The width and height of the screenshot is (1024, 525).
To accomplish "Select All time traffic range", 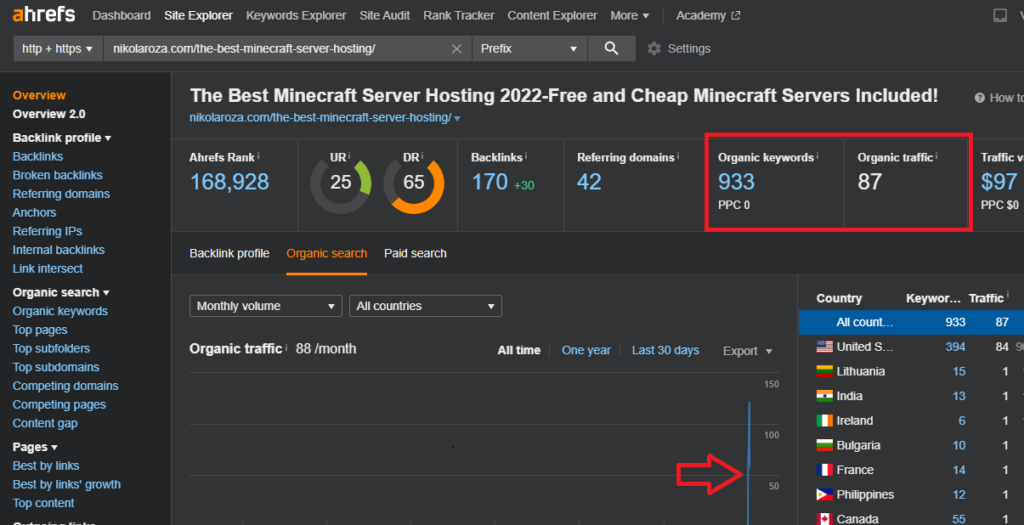I will click(519, 351).
